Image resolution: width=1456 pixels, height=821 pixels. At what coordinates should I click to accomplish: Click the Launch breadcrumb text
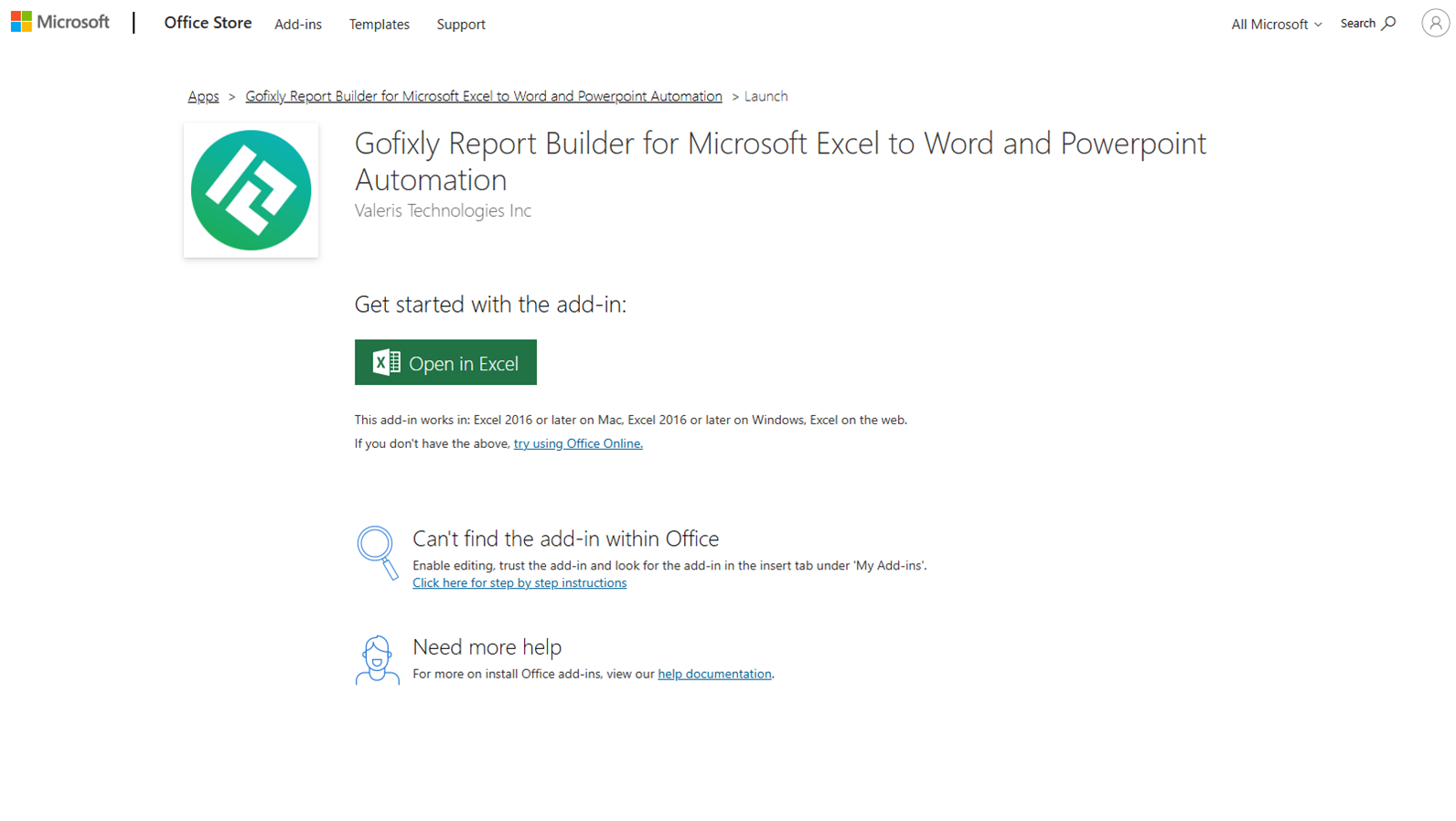765,96
